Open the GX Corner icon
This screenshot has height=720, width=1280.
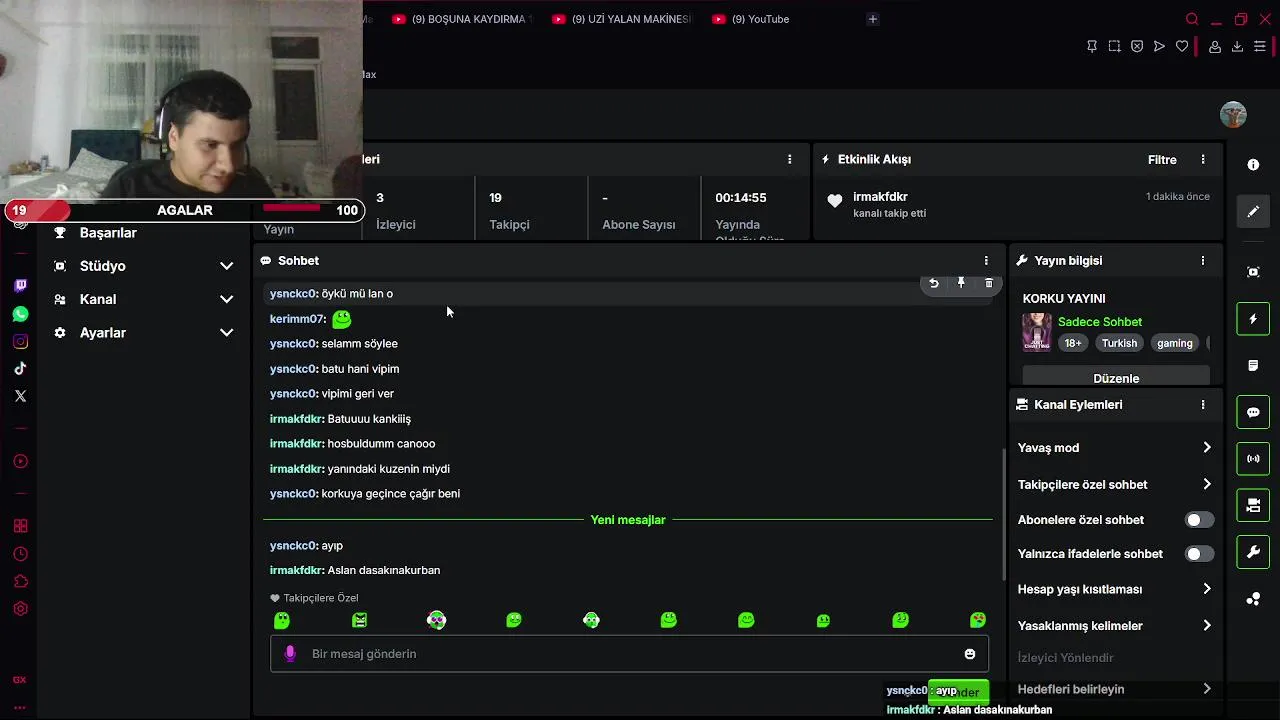pyautogui.click(x=20, y=680)
